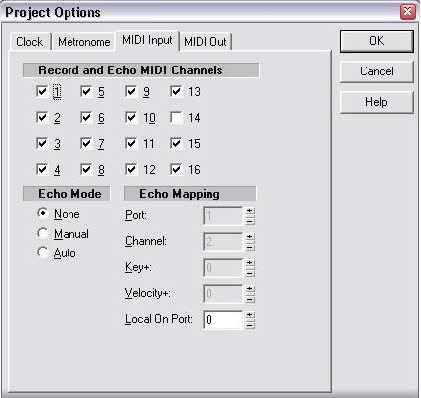Decrease the Channel value with down arrow
This screenshot has height=398, width=421.
[x=250, y=247]
